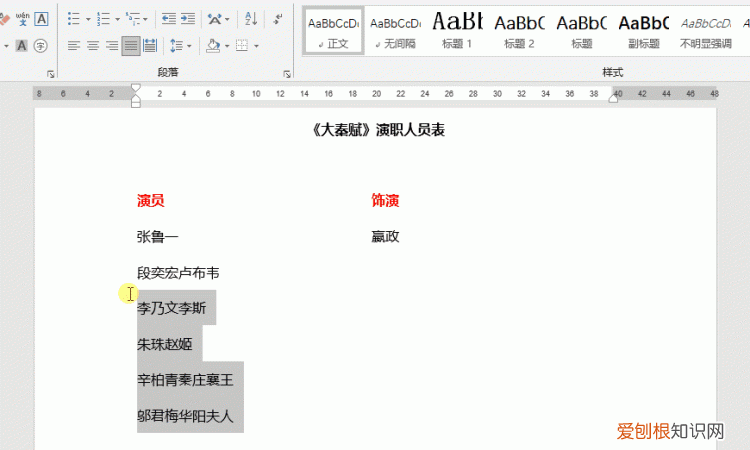
Task: Click the red heading 演员
Action: (151, 200)
